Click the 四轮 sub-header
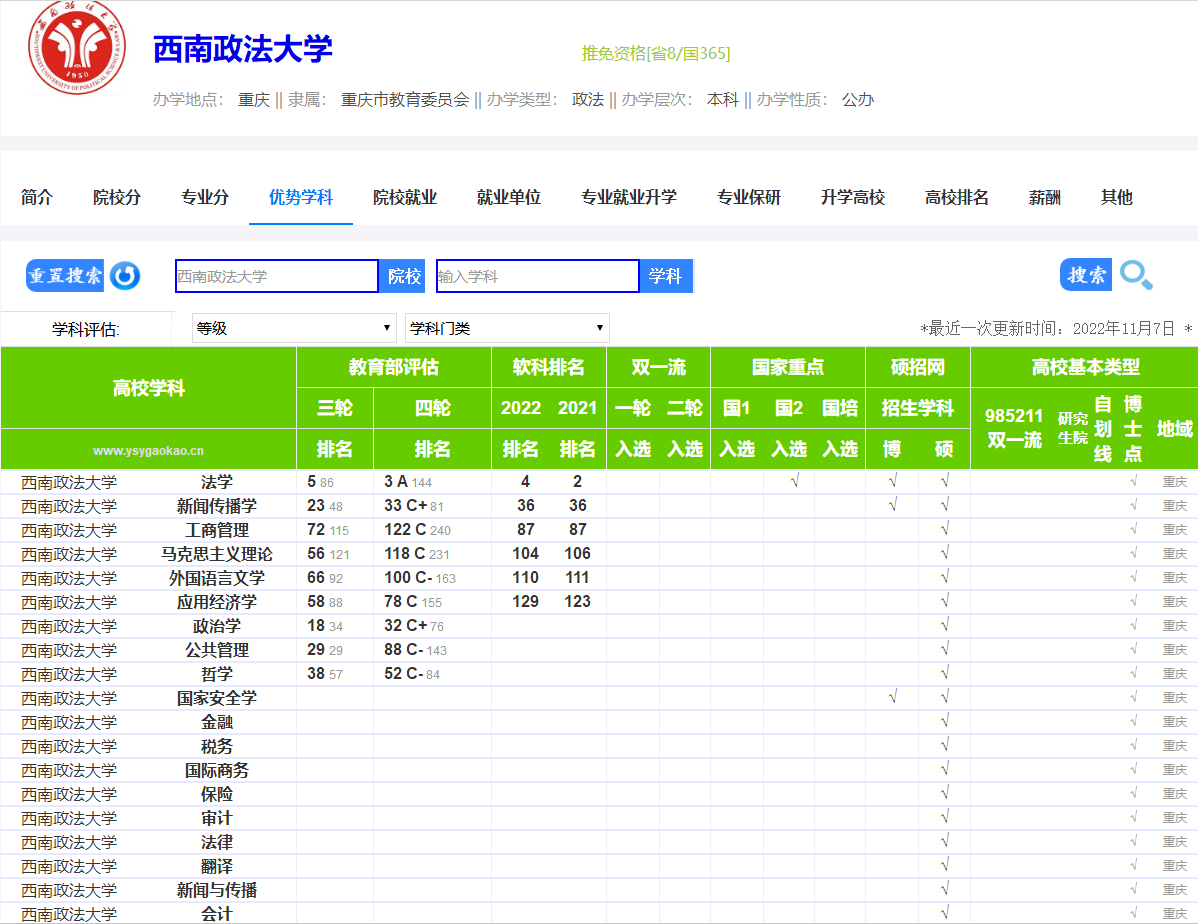Image resolution: width=1198 pixels, height=924 pixels. pyautogui.click(x=432, y=408)
